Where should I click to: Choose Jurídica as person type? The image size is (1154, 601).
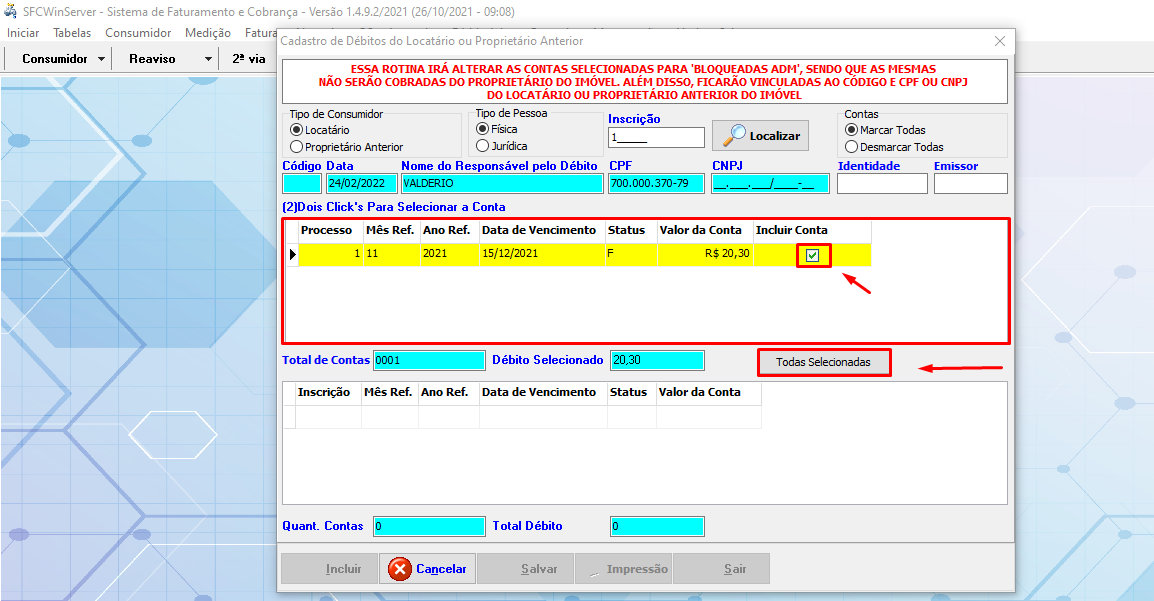click(482, 146)
